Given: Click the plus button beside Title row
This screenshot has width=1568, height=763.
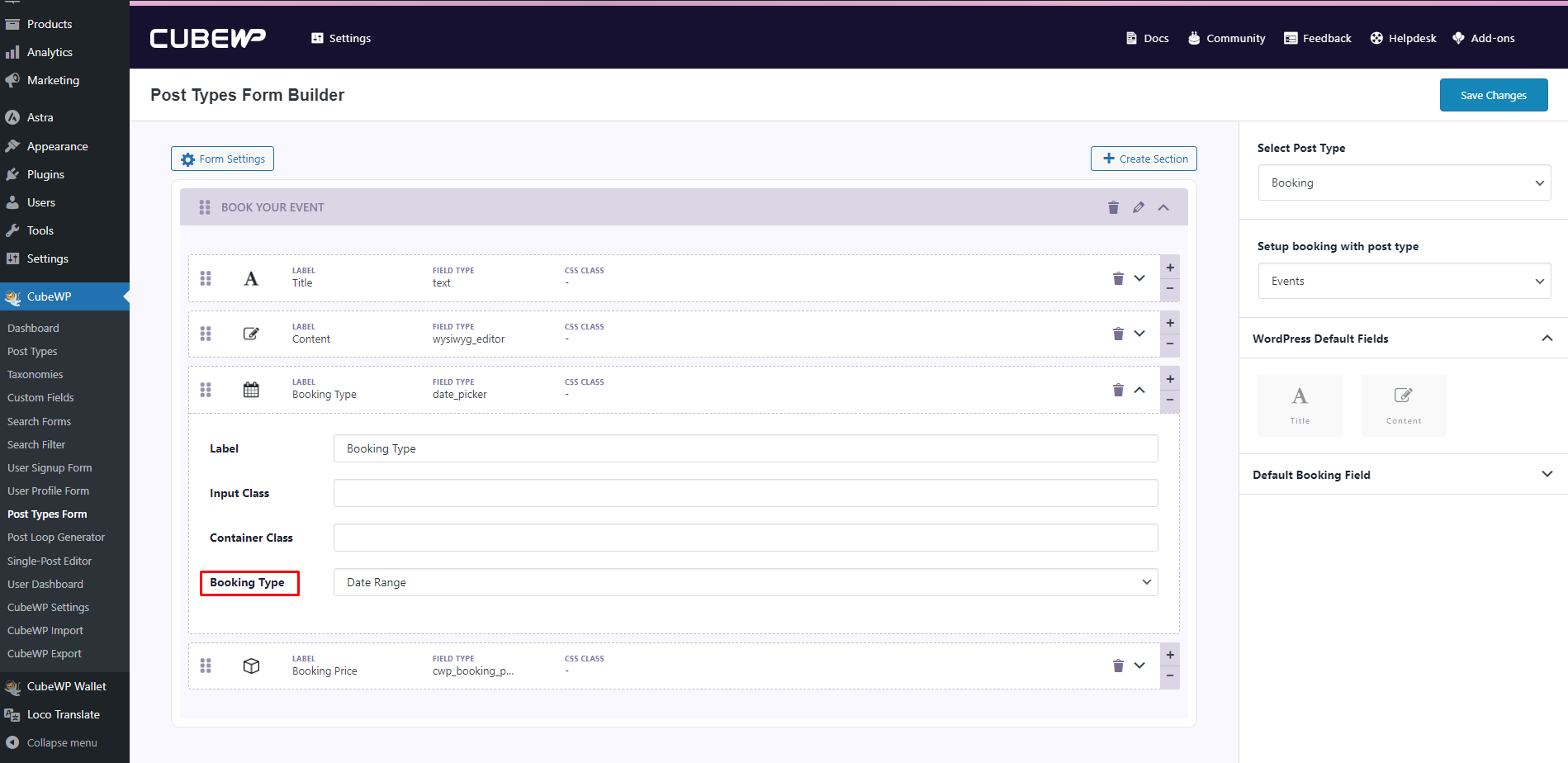Looking at the screenshot, I should click(x=1170, y=268).
